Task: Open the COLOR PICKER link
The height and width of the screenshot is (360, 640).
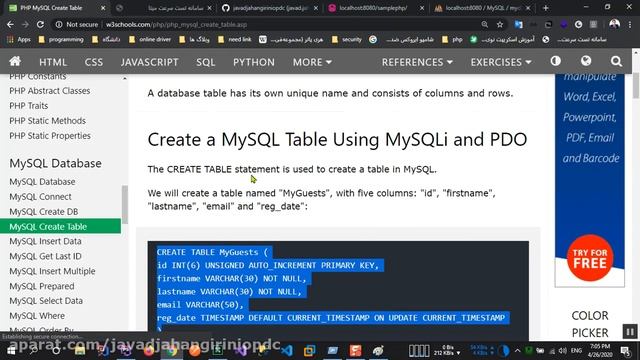Action: pos(590,324)
